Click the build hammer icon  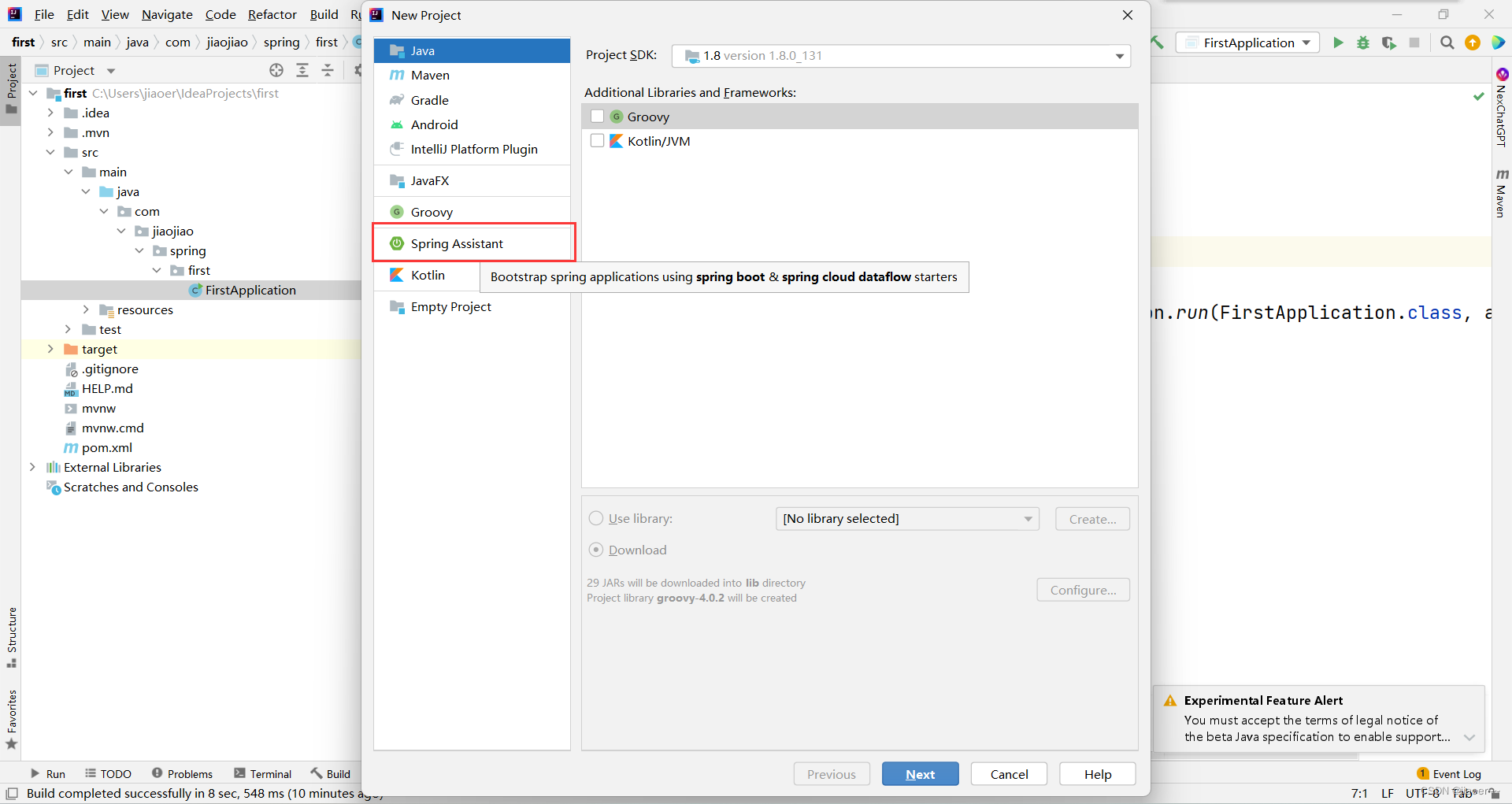click(1158, 43)
